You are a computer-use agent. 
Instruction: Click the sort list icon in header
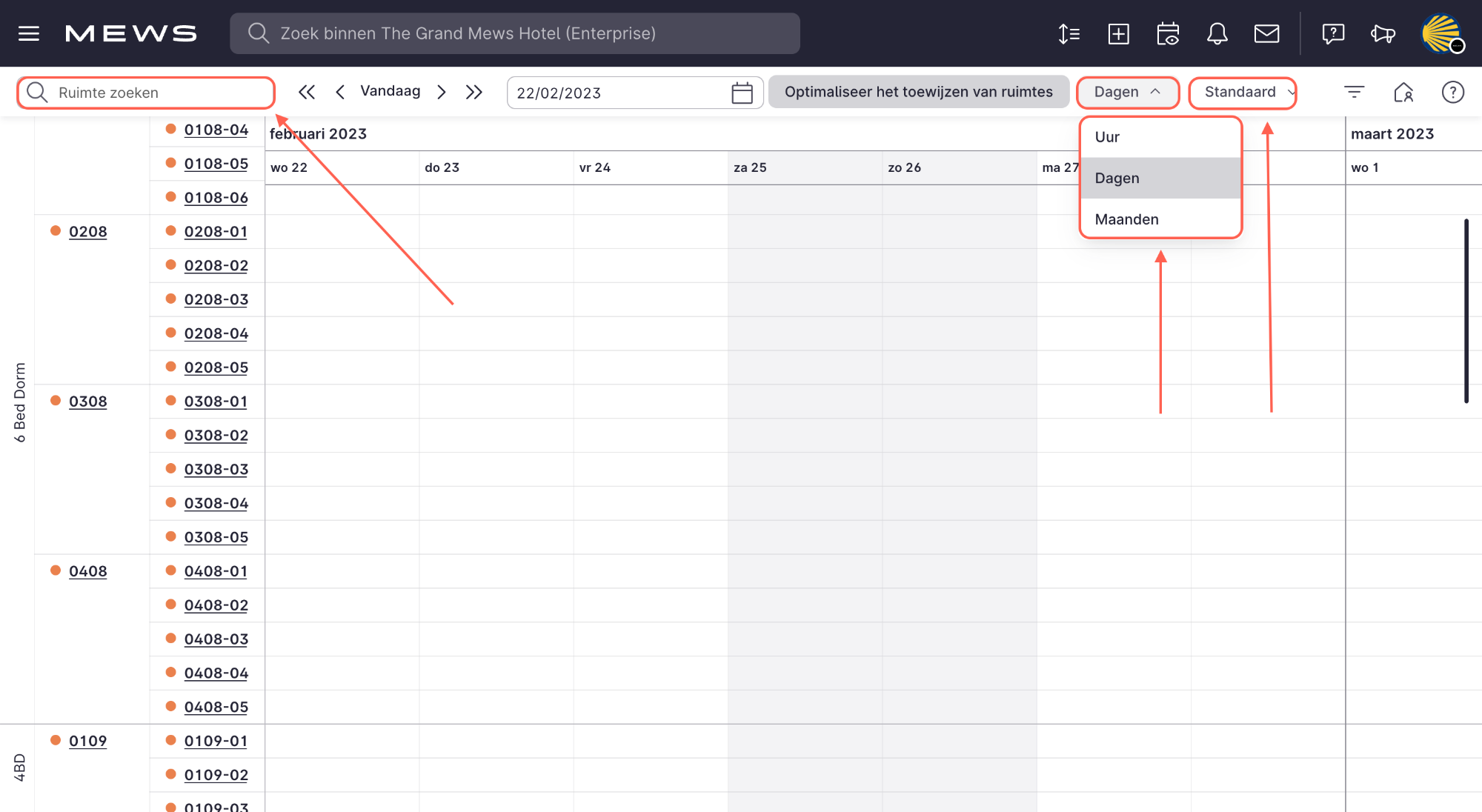[x=1069, y=33]
